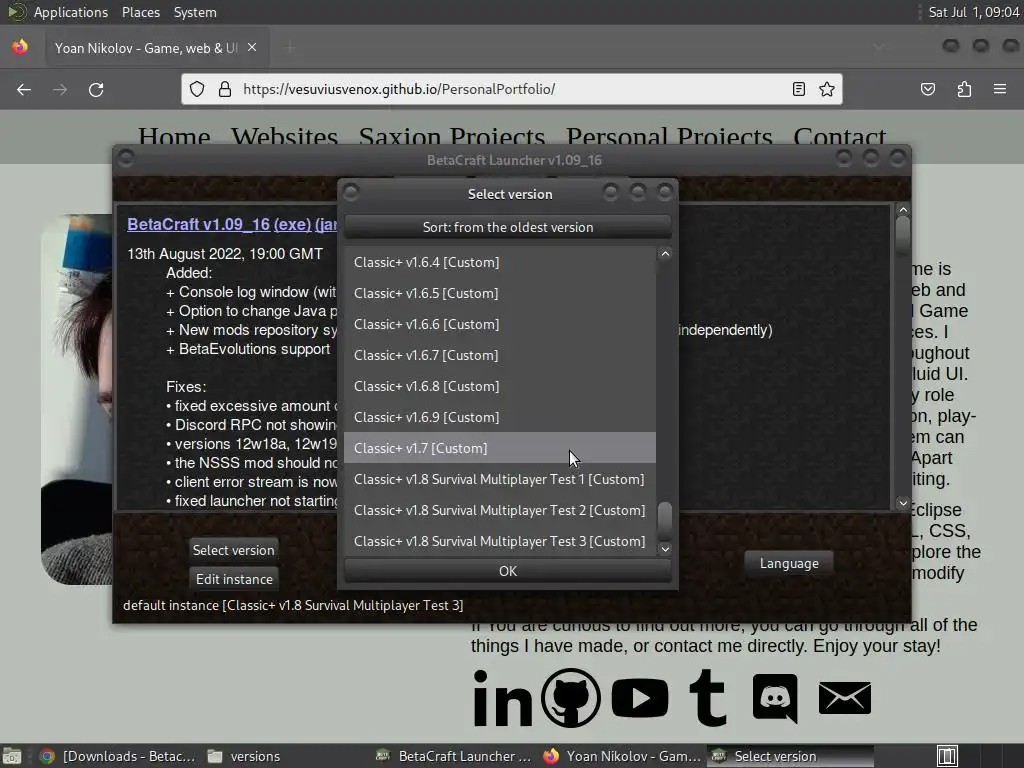Open the BetaCraft v1.09_16 changelog link
The height and width of the screenshot is (768, 1024).
[199, 224]
